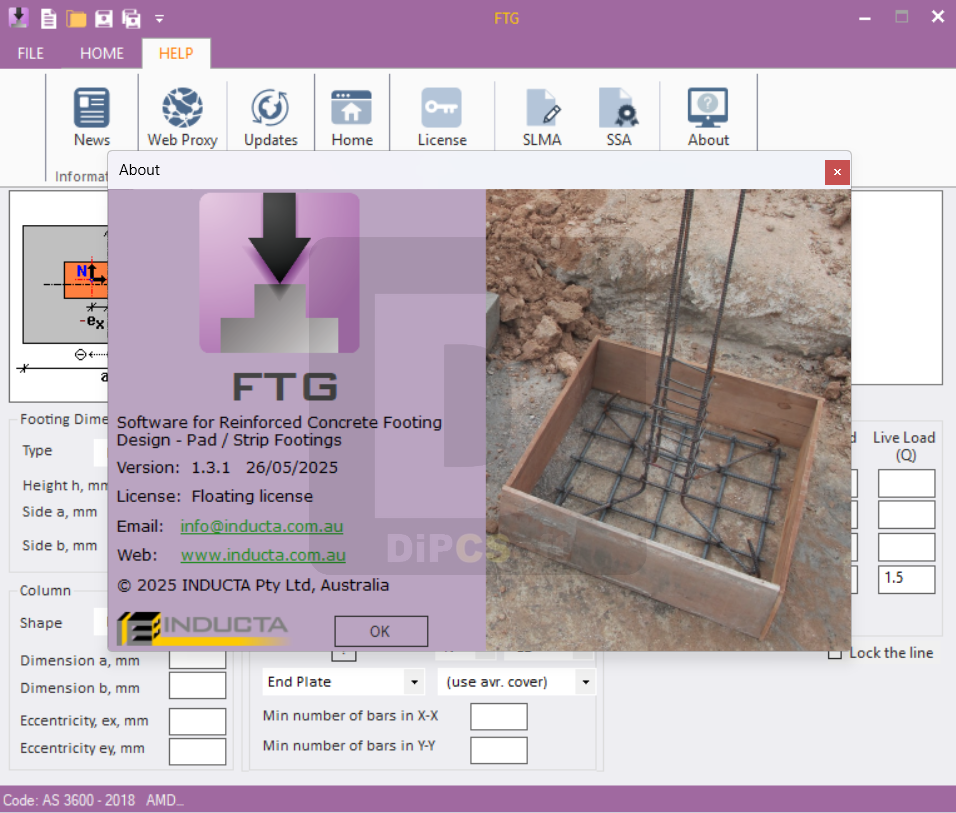
Task: Open the License key icon
Action: coord(441,117)
